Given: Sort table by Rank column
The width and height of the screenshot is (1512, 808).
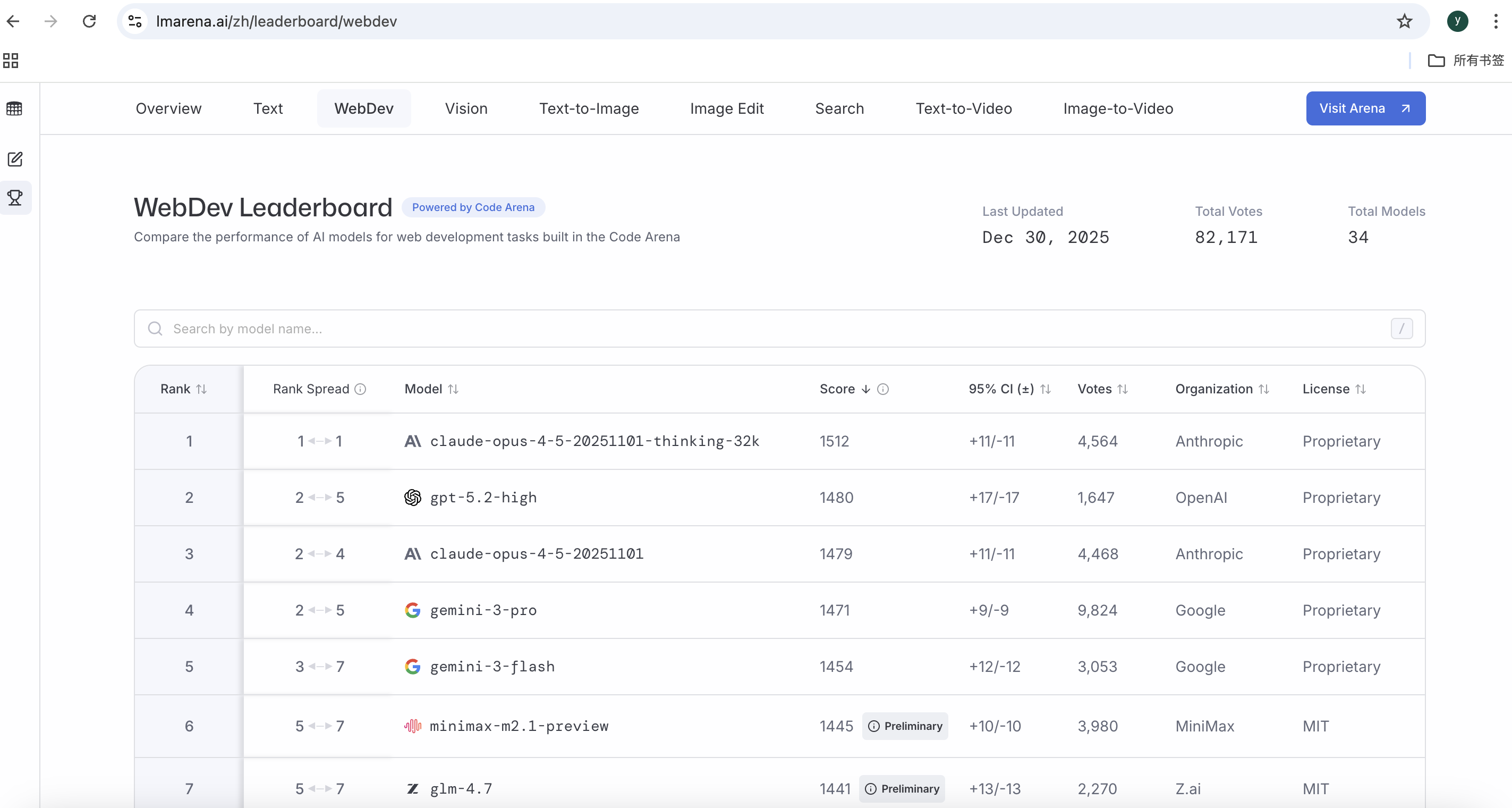Looking at the screenshot, I should (201, 389).
